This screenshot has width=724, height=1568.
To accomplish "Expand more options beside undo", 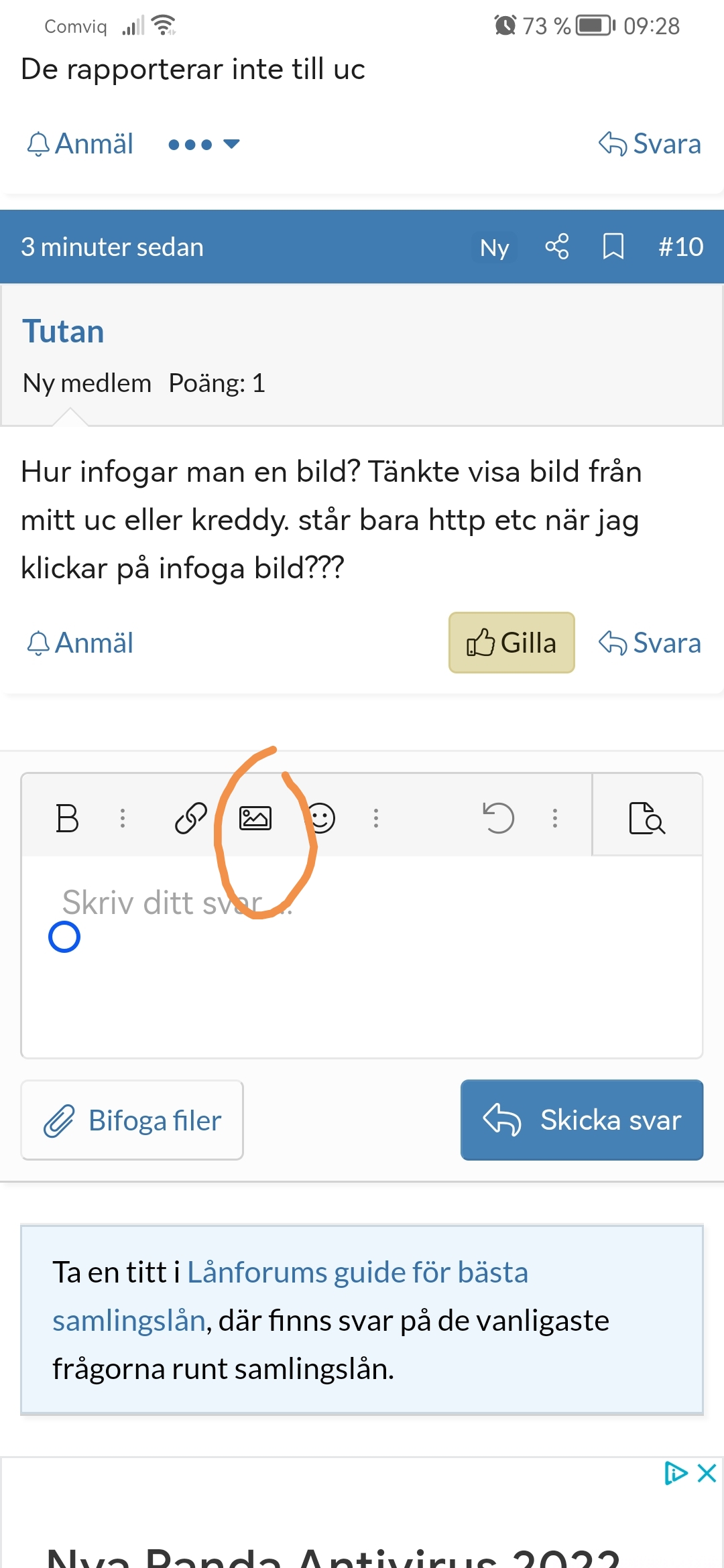I will pos(555,818).
